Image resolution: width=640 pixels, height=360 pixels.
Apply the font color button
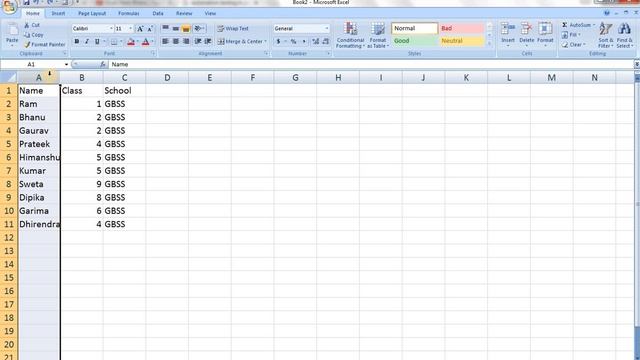[x=146, y=42]
